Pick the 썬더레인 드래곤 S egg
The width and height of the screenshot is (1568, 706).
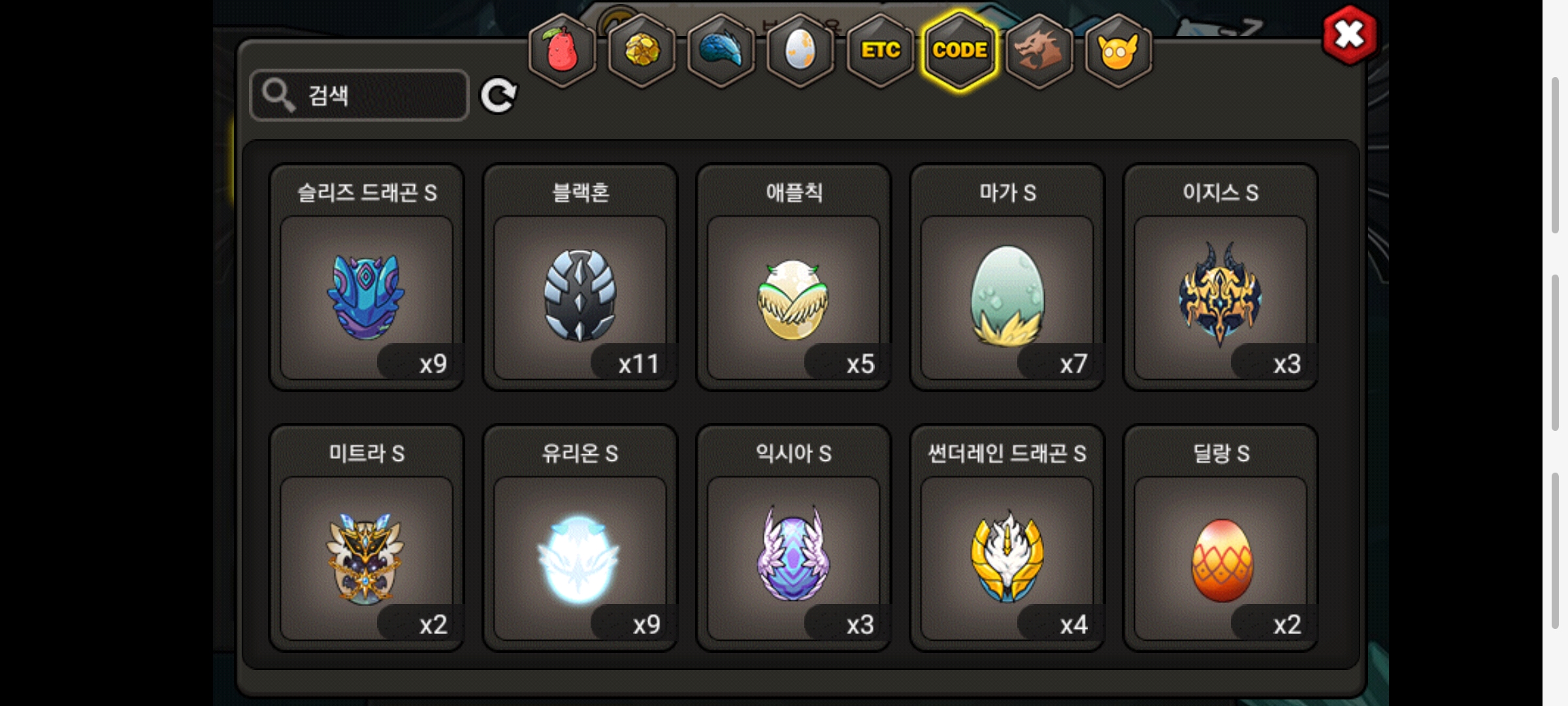point(1007,538)
